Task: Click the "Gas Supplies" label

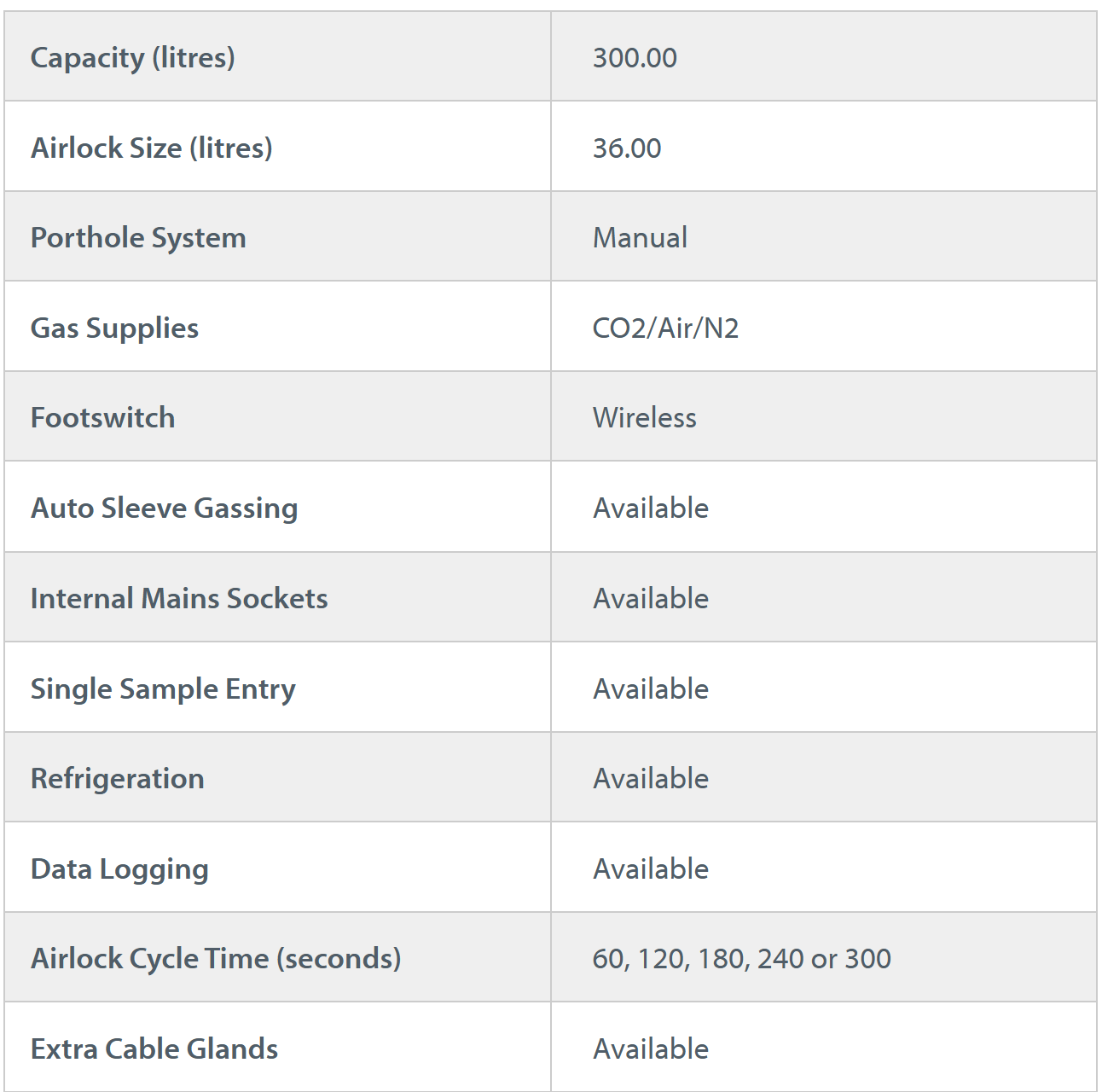Action: click(x=114, y=328)
